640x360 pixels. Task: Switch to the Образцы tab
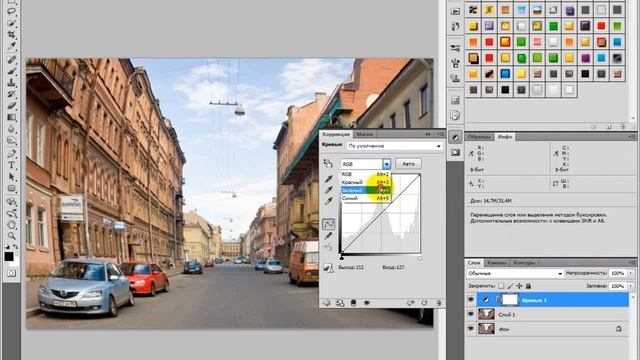coord(479,137)
